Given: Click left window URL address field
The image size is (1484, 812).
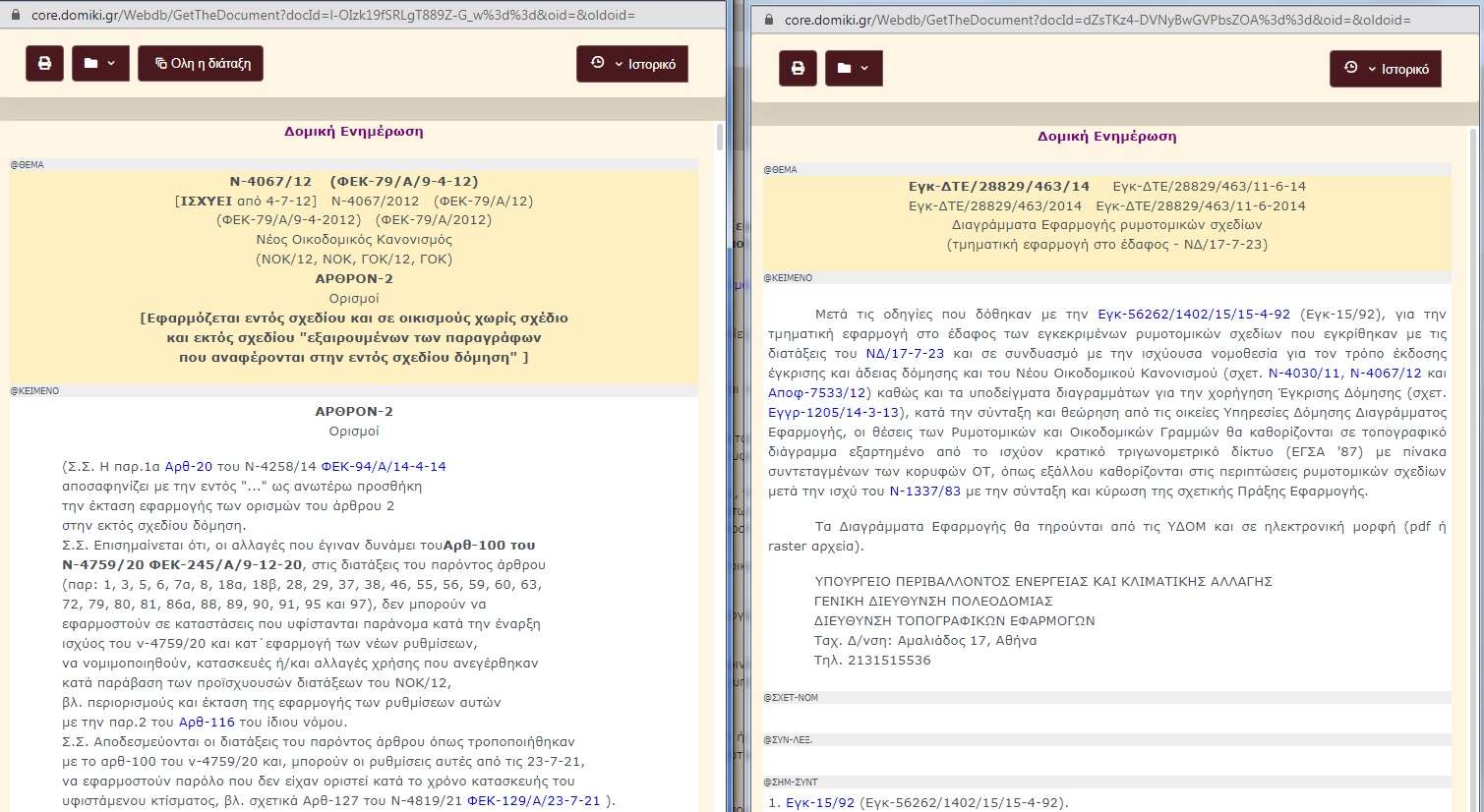Looking at the screenshot, I should 333,15.
